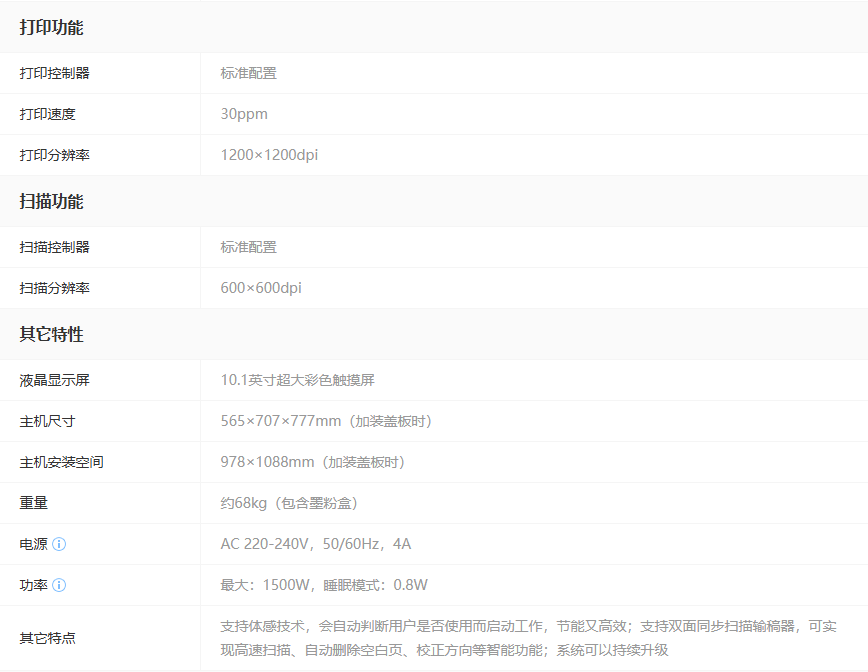Click the 30ppm print speed value

[244, 114]
